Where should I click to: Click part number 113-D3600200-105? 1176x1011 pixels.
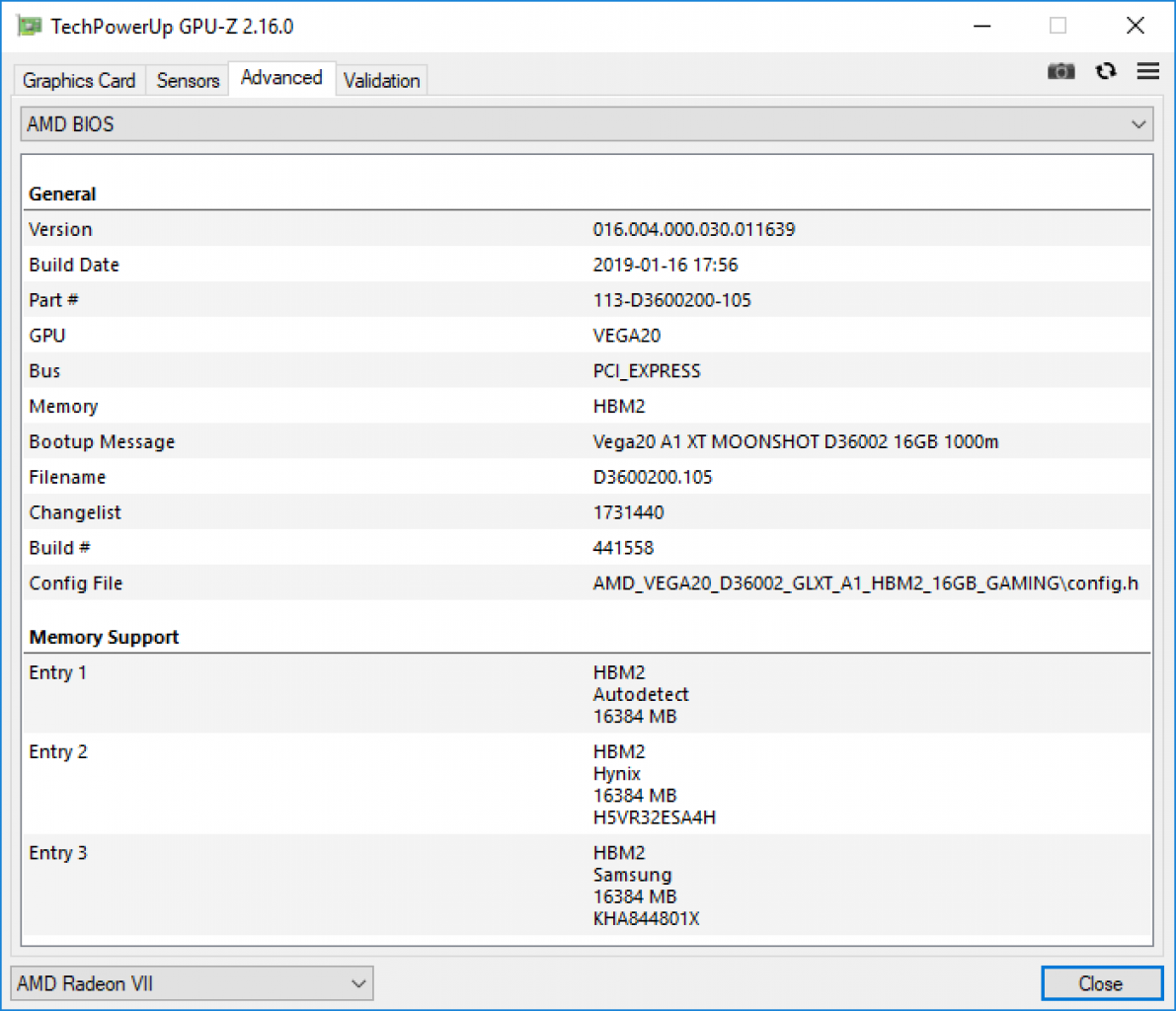coord(672,300)
